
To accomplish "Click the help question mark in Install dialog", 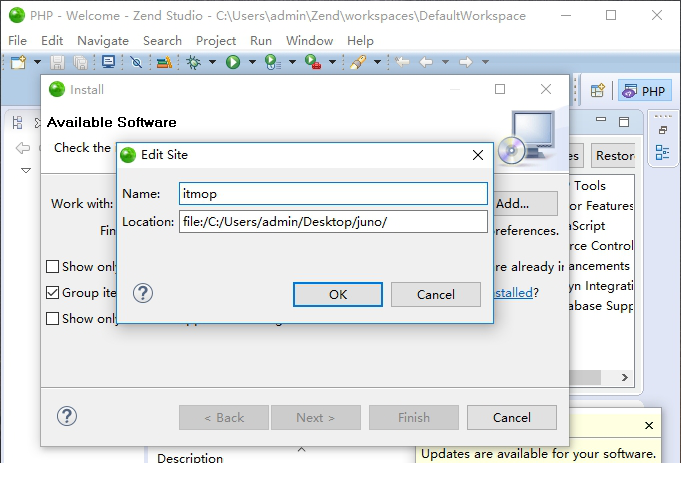I will pyautogui.click(x=67, y=416).
